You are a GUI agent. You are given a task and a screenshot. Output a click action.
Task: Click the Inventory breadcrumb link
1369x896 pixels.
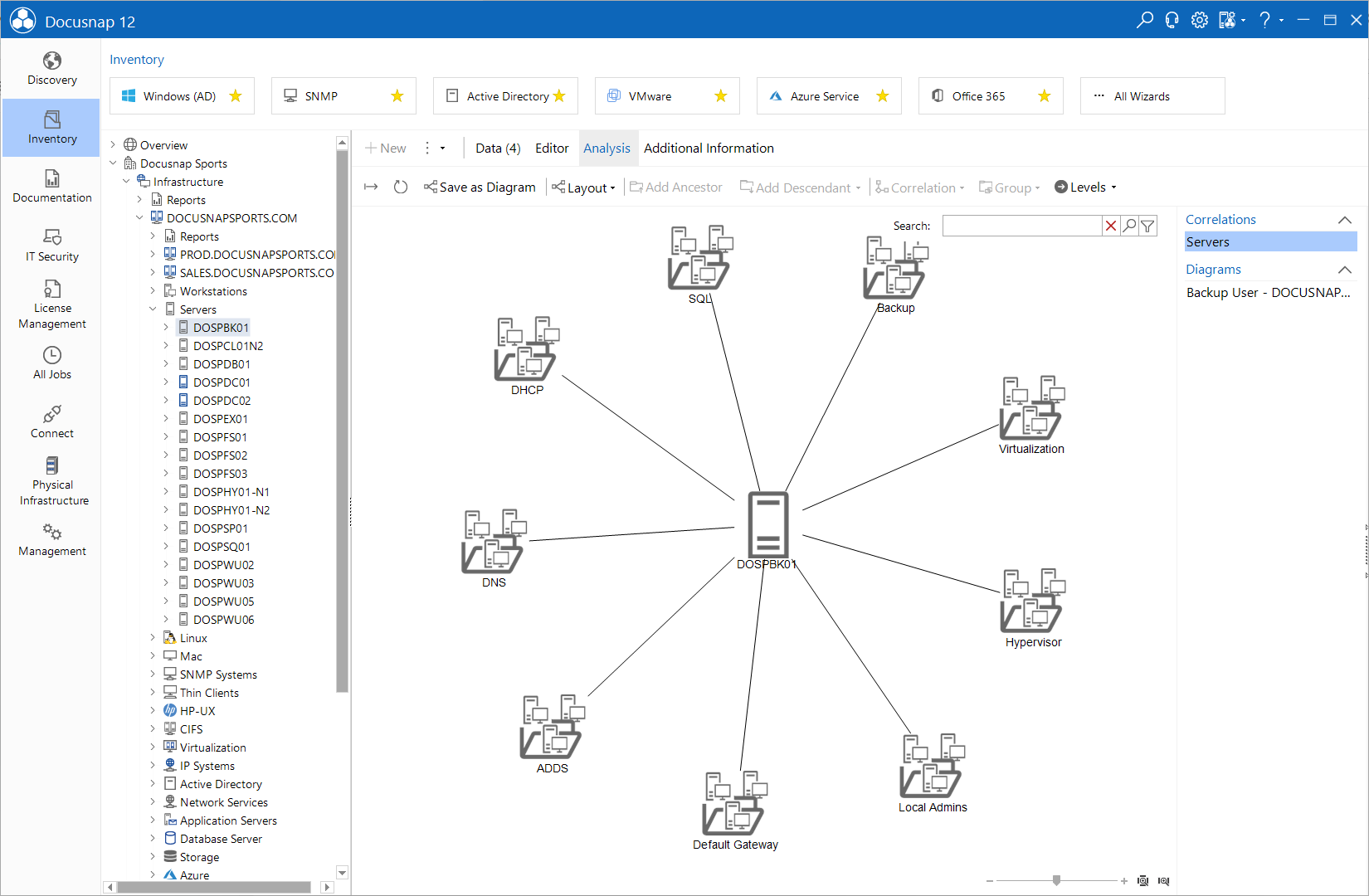coord(137,60)
